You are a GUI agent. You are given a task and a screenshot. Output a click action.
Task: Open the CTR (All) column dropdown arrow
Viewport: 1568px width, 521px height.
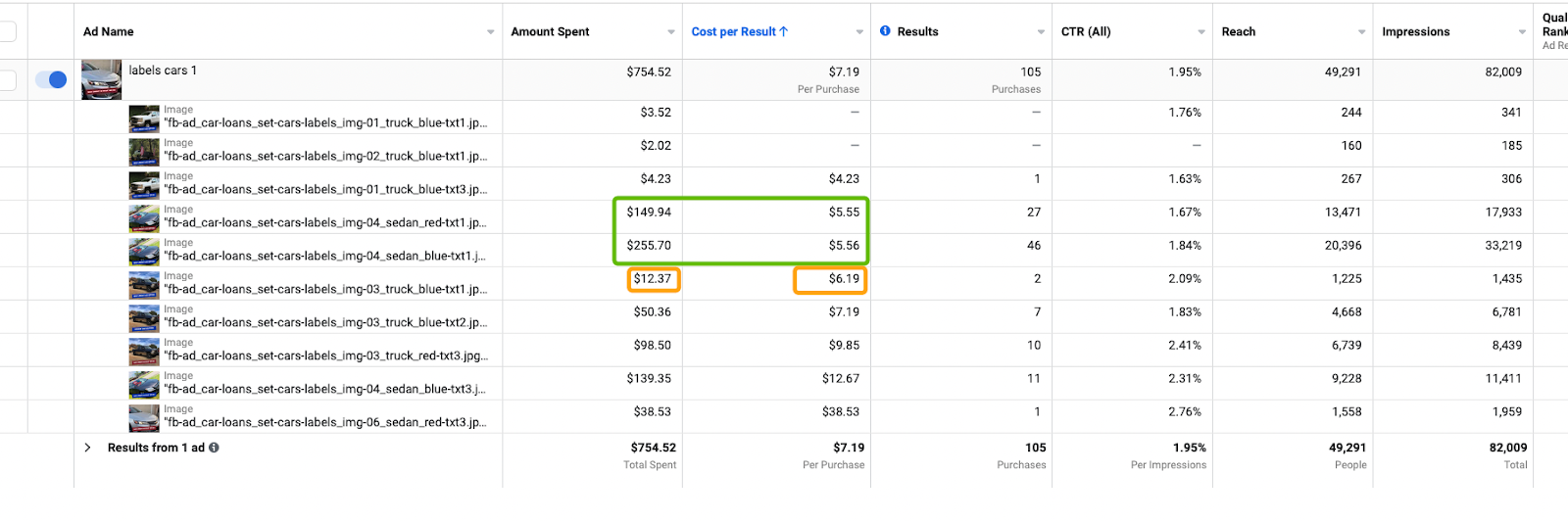coord(1201,32)
